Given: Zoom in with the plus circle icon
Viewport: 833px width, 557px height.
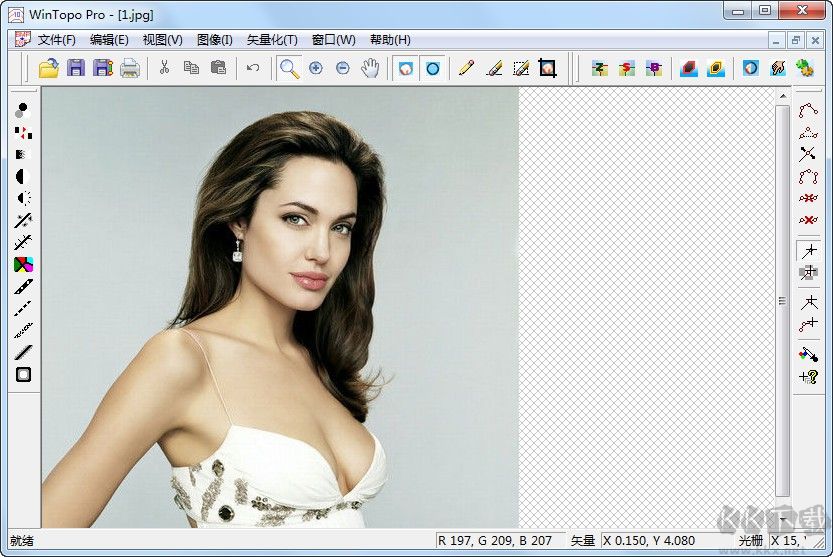Looking at the screenshot, I should pos(316,68).
